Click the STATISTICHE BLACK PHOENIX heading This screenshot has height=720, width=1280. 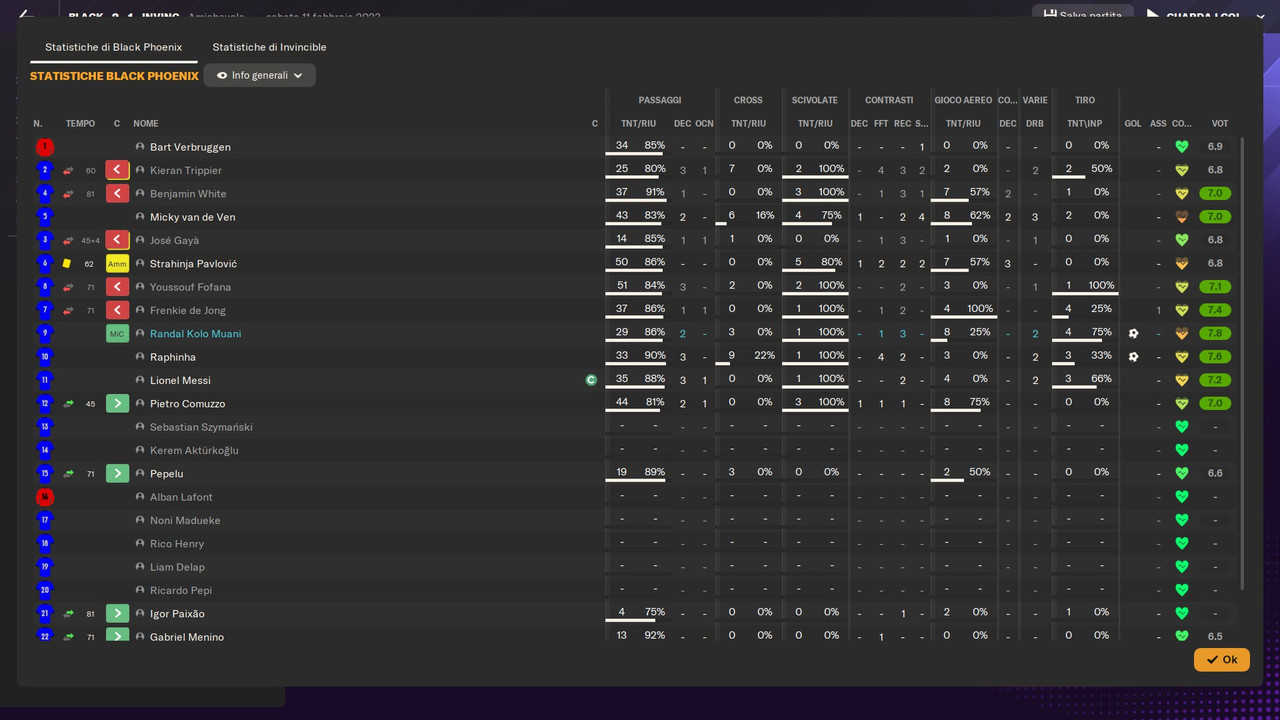[114, 76]
